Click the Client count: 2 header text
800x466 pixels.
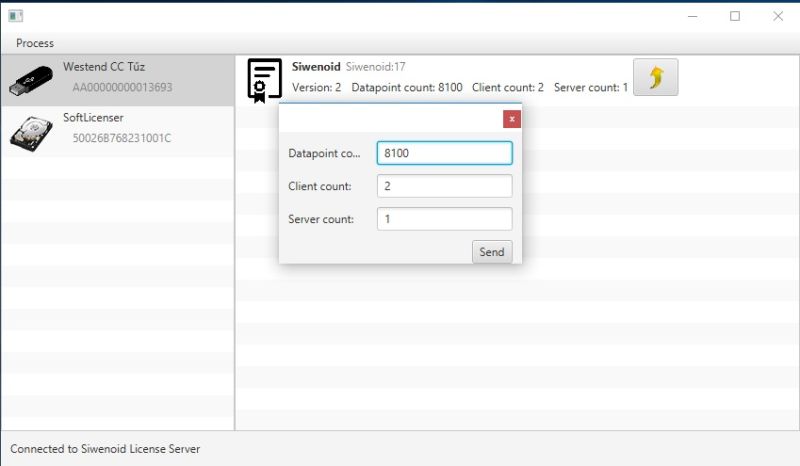click(x=508, y=88)
